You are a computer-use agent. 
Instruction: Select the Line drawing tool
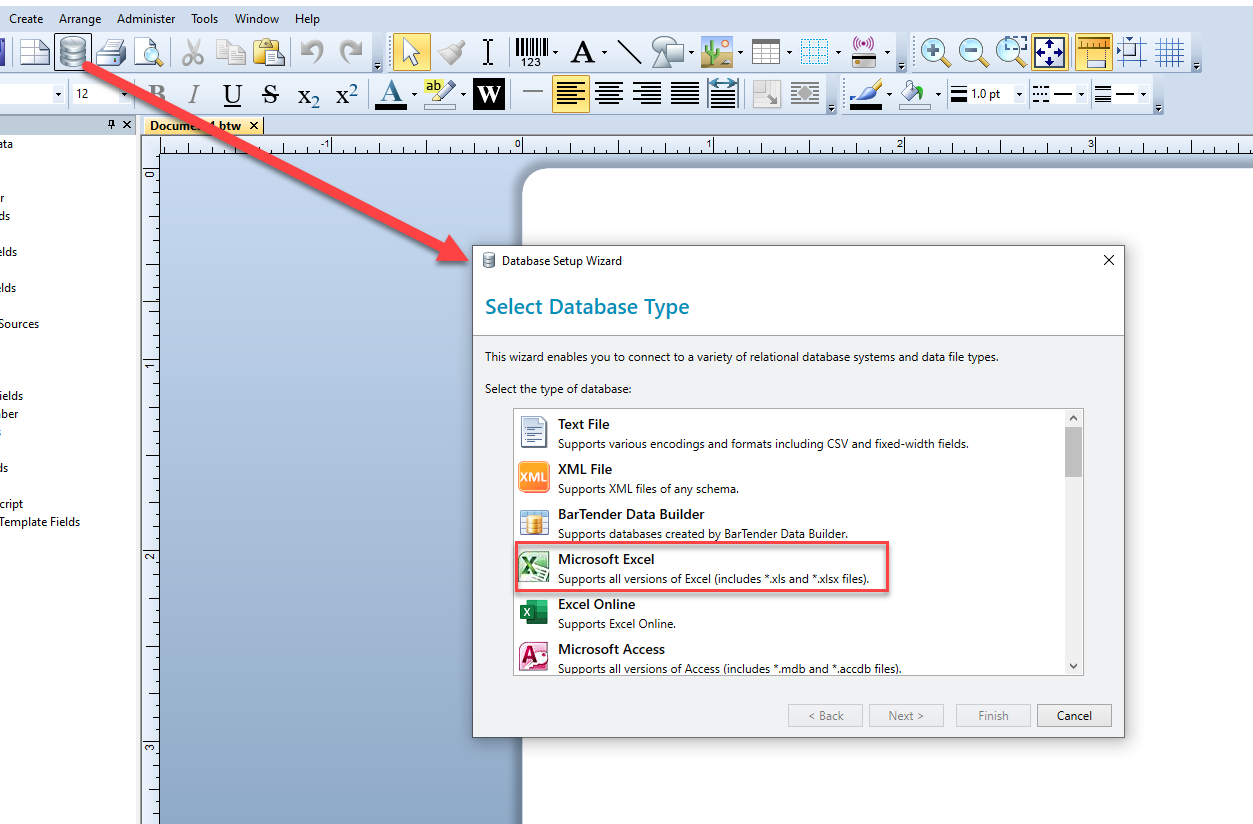(x=629, y=52)
